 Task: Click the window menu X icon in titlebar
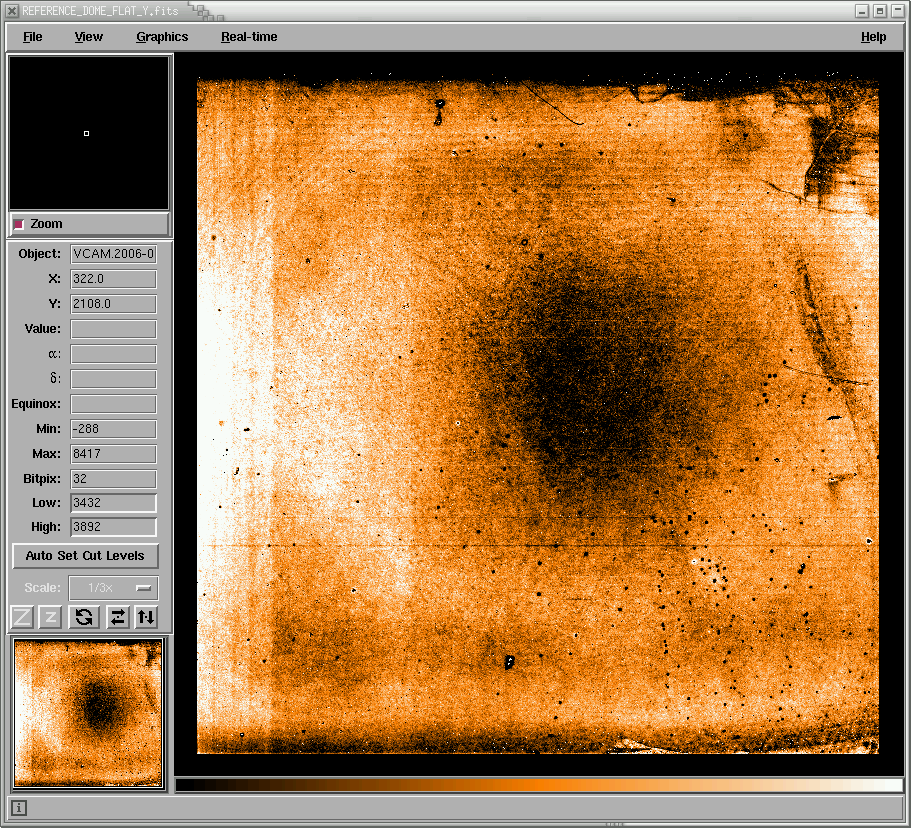(12, 10)
